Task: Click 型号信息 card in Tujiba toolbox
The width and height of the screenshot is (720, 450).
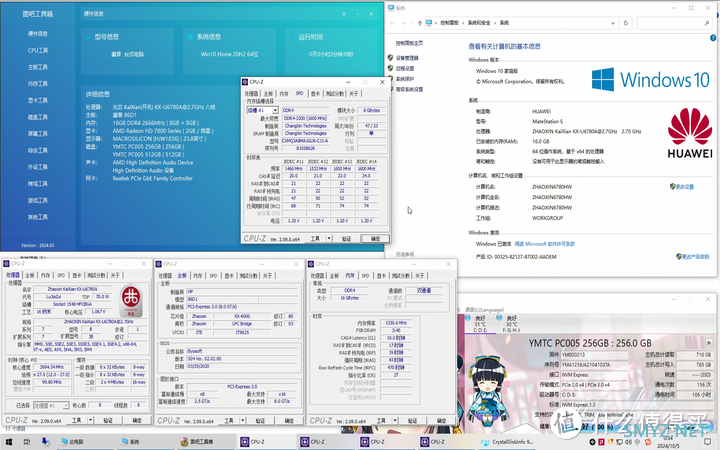Action: pos(127,51)
